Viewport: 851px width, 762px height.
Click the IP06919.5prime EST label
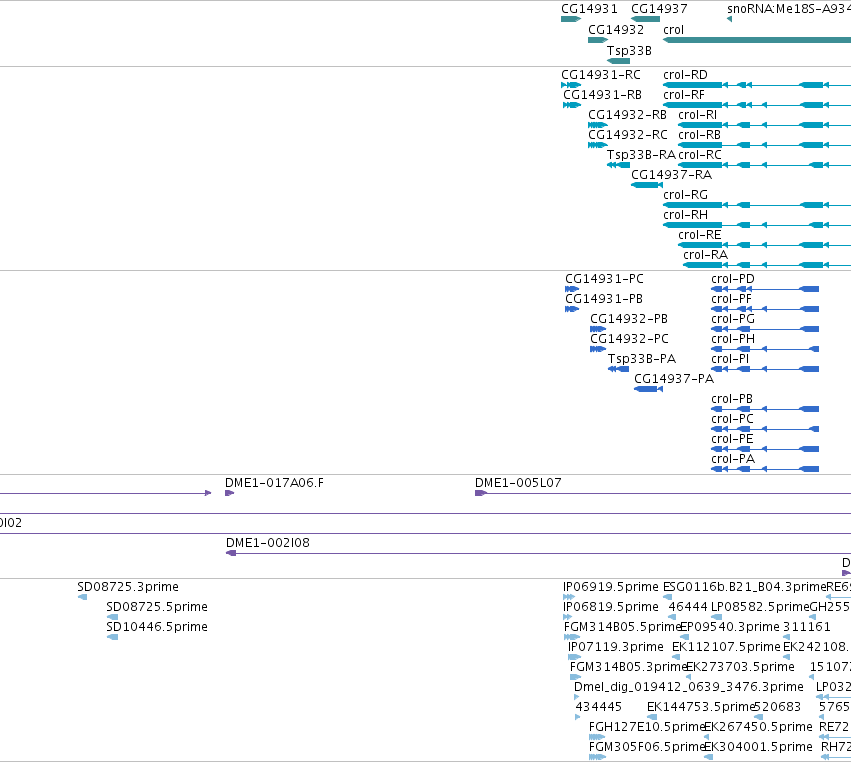coord(611,587)
